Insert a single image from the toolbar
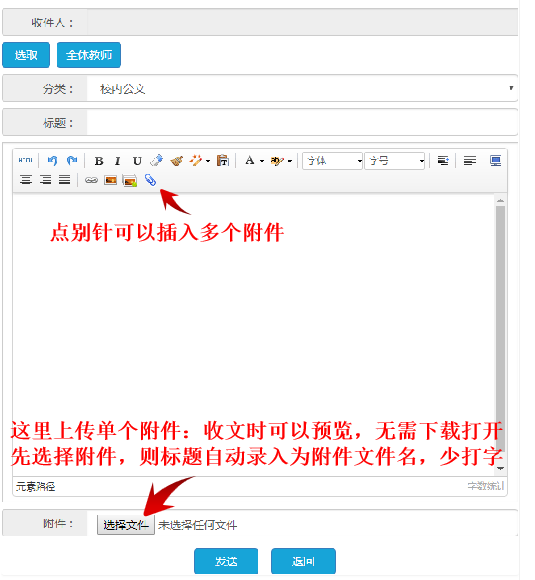This screenshot has height=580, width=535. (110, 180)
